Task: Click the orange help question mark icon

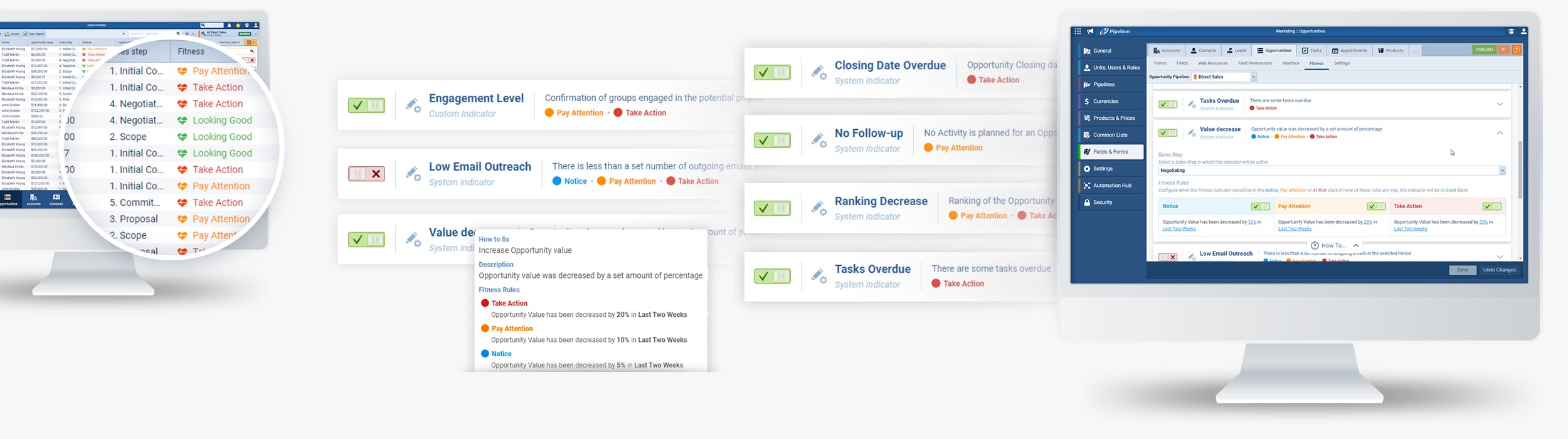Action: 1517,50
